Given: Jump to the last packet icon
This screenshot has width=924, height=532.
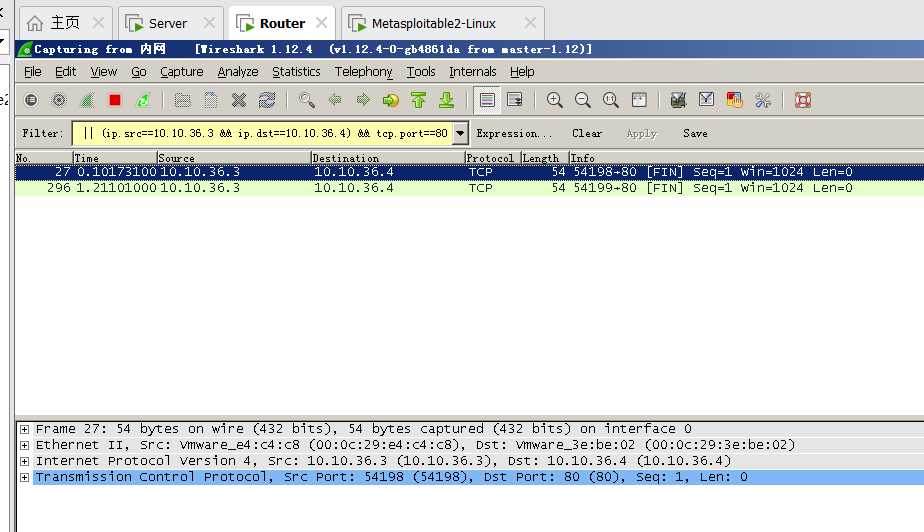Looking at the screenshot, I should [447, 100].
